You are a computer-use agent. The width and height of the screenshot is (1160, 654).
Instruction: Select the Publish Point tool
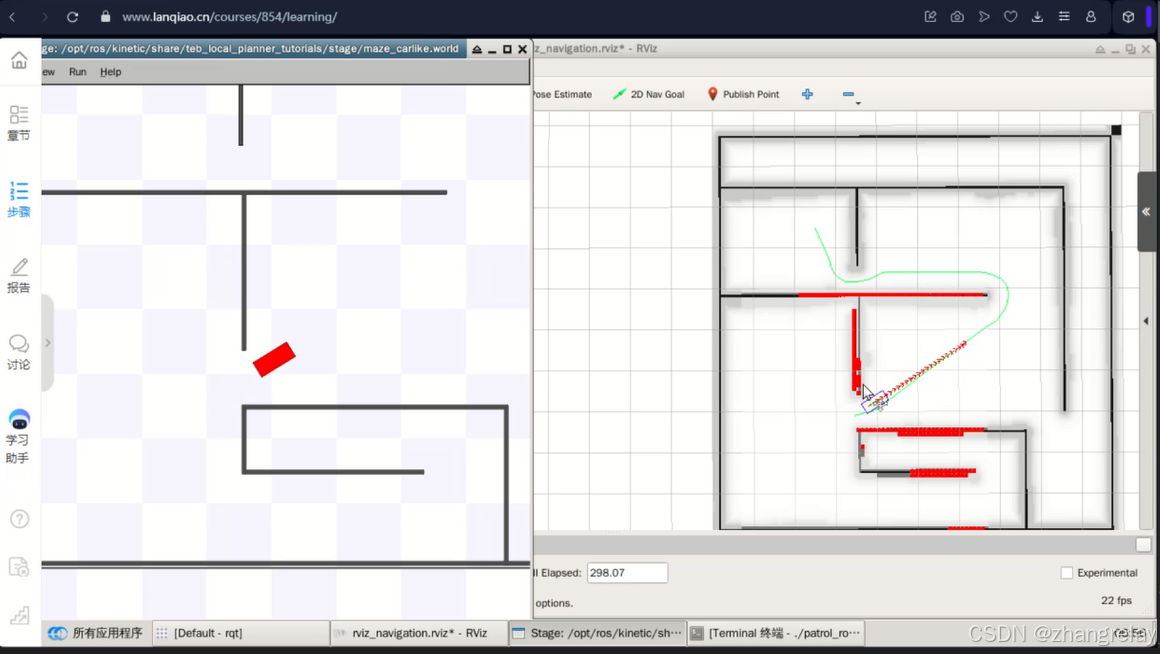pyautogui.click(x=743, y=94)
